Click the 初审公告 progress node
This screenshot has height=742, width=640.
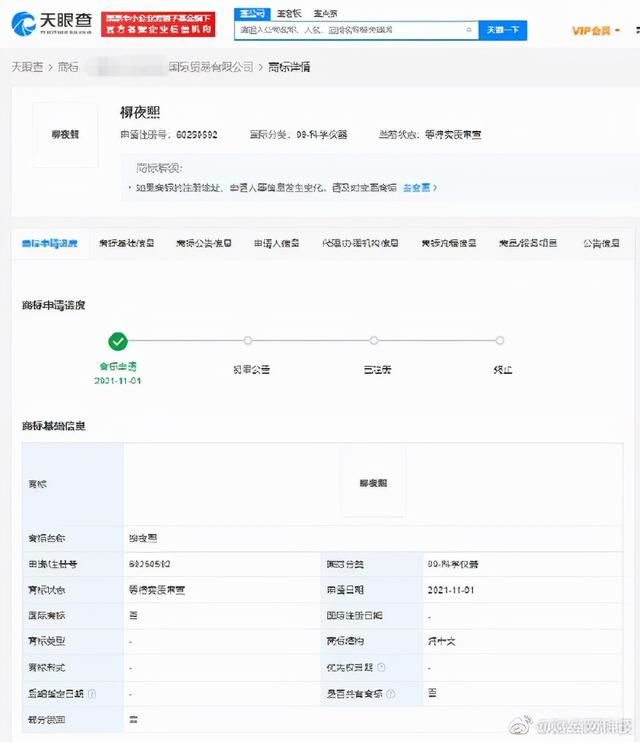click(x=248, y=341)
